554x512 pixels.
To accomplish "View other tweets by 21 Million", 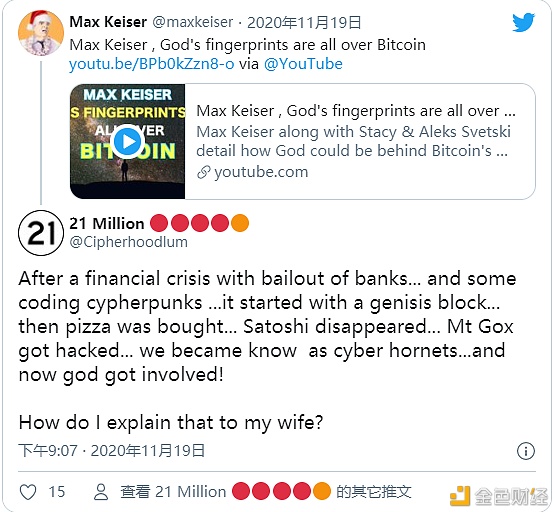I will [266, 492].
